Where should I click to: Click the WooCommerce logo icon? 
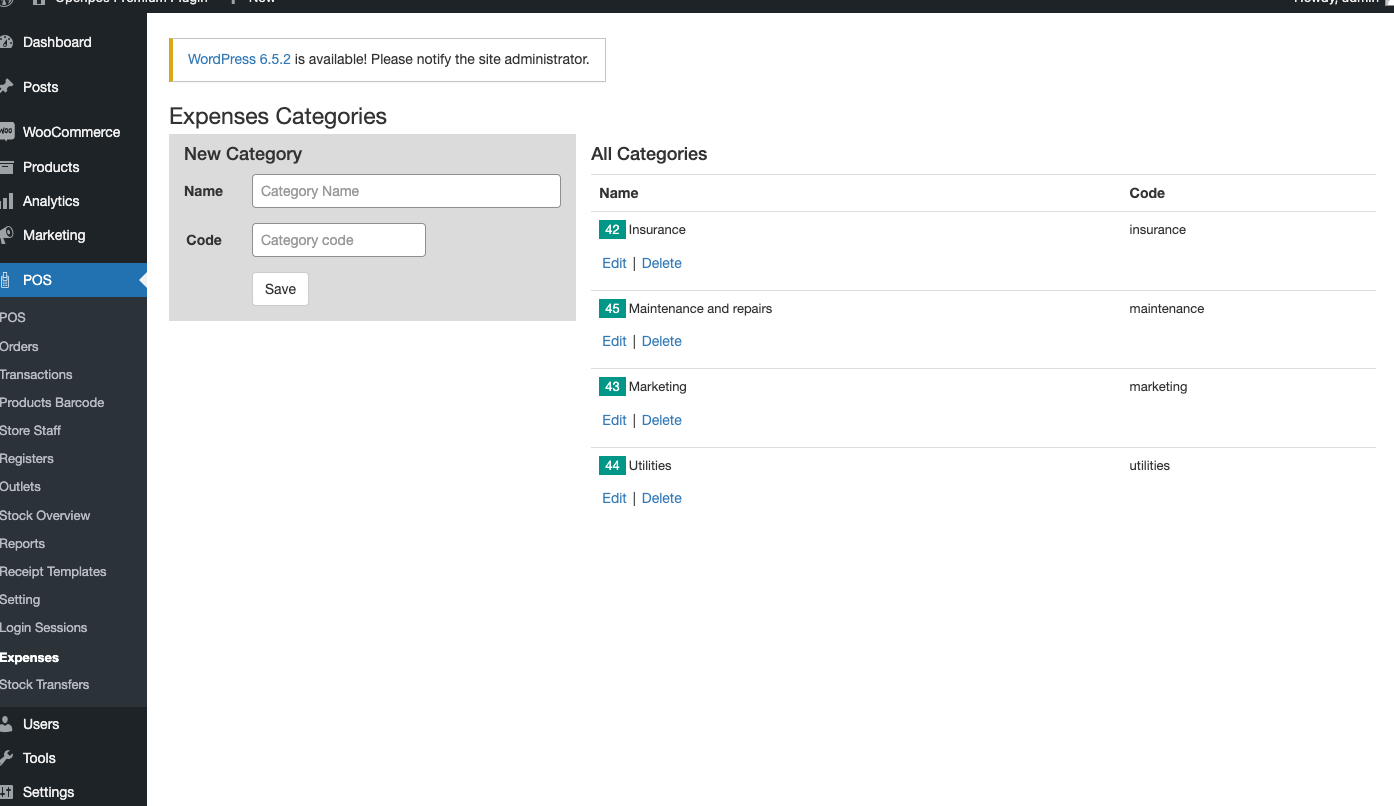point(6,132)
